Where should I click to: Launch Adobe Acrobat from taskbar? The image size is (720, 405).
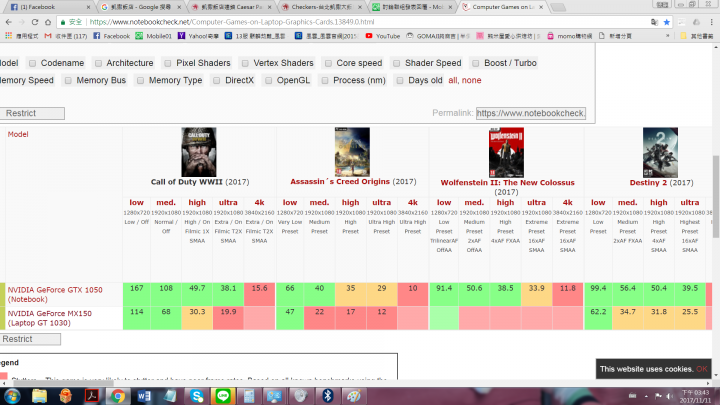(92, 396)
